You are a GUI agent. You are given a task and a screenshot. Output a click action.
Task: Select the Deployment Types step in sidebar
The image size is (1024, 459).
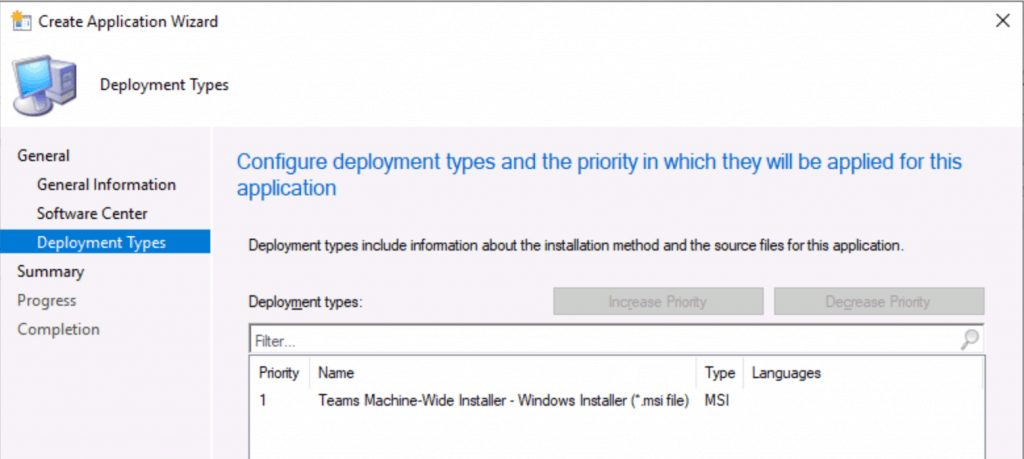click(x=105, y=242)
